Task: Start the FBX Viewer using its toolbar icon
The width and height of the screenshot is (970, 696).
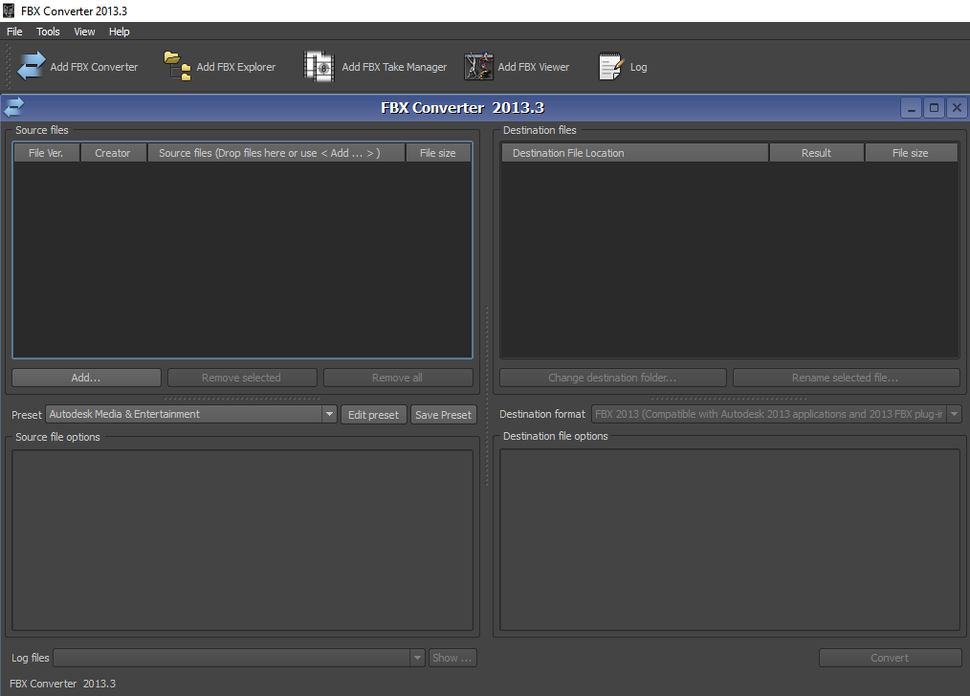Action: pyautogui.click(x=478, y=66)
